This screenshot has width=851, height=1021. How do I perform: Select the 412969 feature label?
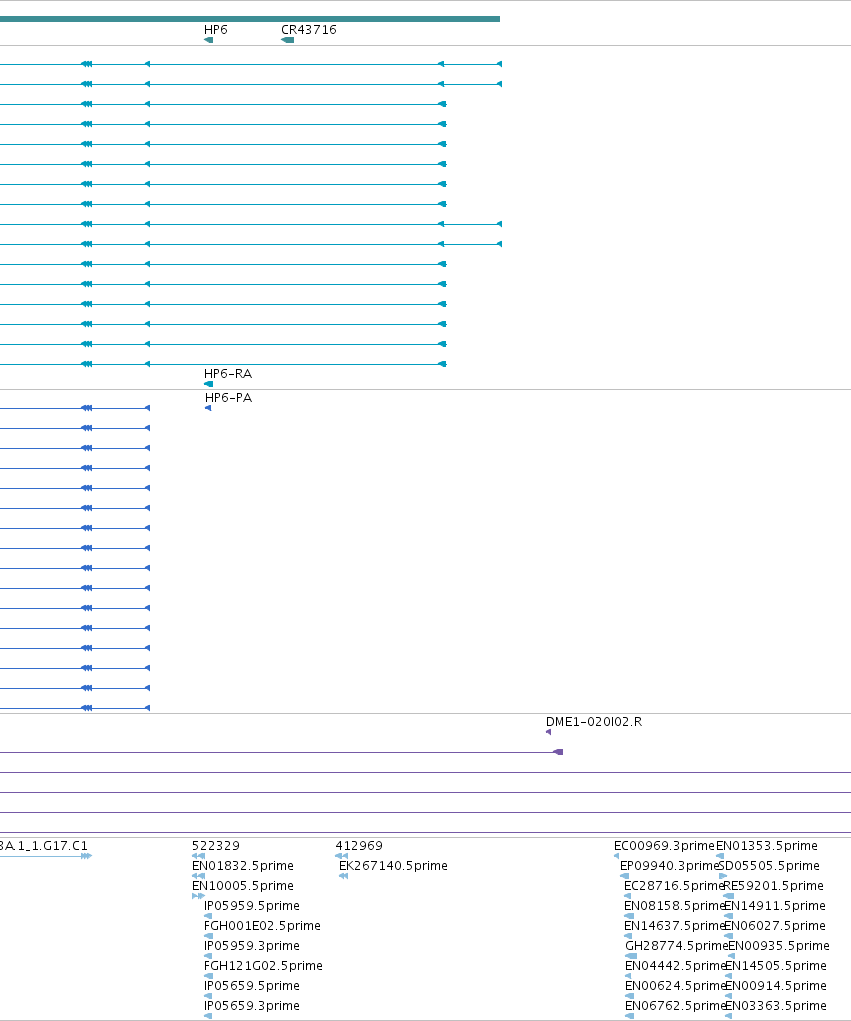[359, 846]
